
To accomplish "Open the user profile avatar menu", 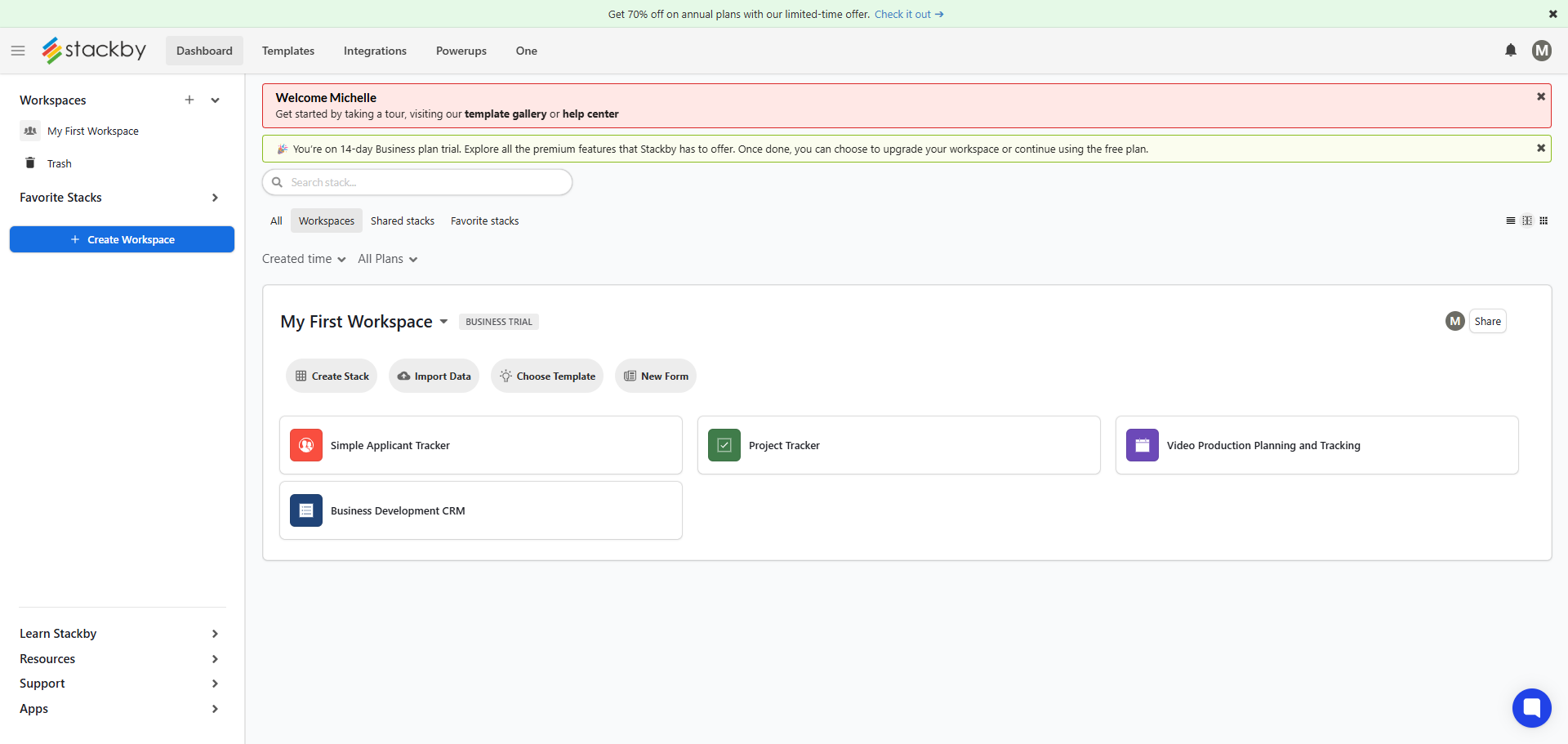I will [x=1542, y=51].
